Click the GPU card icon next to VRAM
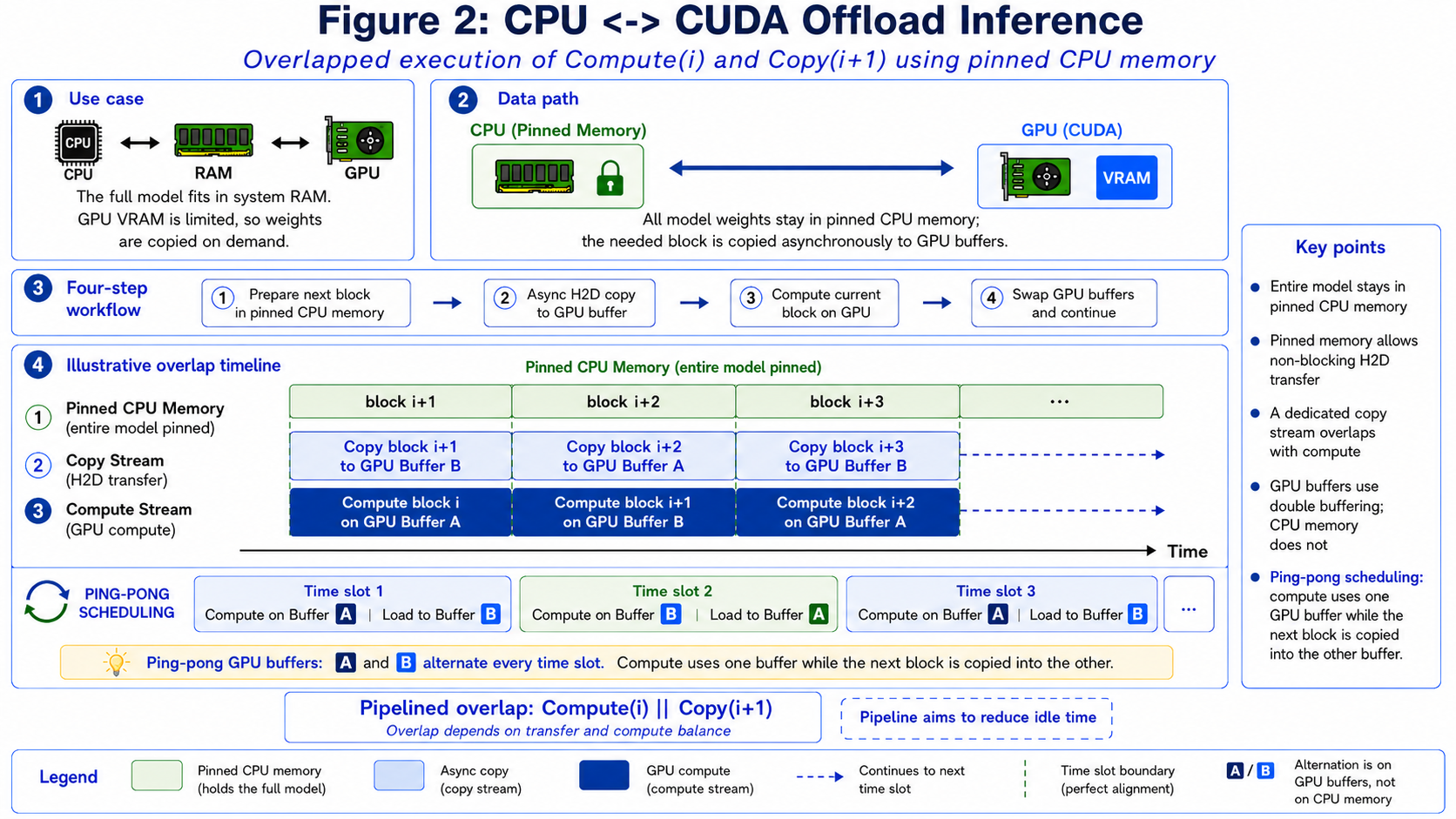 point(1035,177)
